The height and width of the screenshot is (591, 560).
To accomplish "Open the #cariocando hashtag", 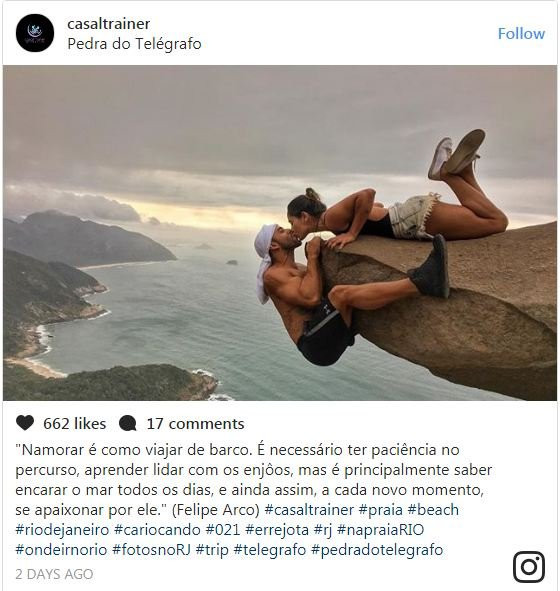I will click(158, 530).
